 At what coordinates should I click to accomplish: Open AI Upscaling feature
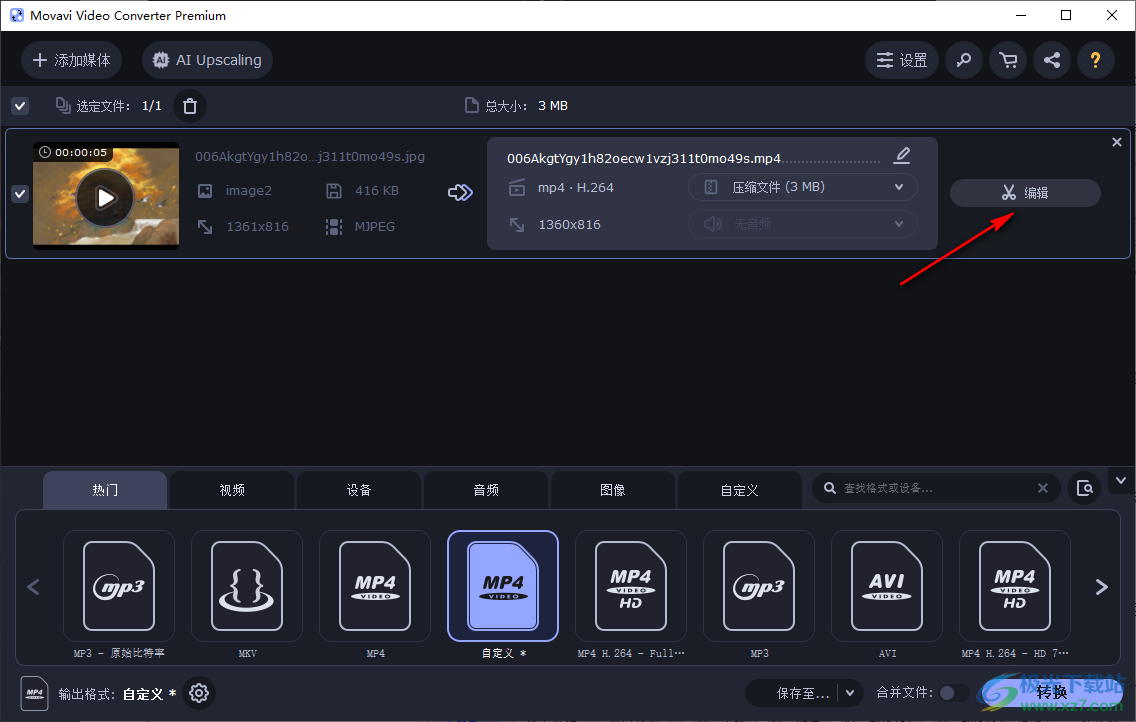207,60
